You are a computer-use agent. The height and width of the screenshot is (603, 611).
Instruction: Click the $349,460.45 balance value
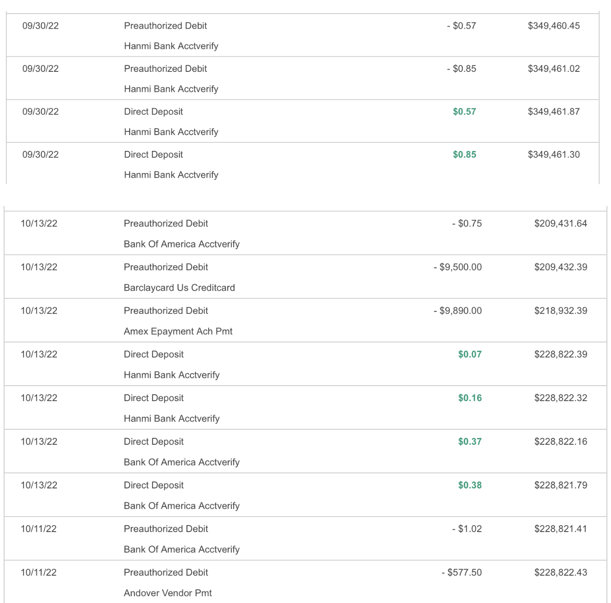click(553, 25)
